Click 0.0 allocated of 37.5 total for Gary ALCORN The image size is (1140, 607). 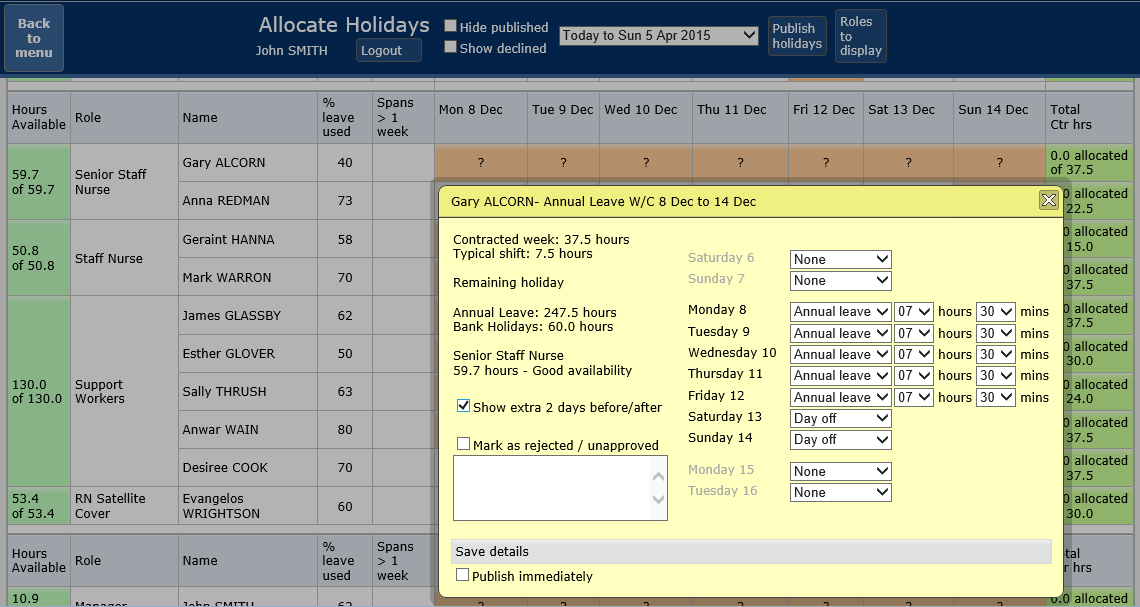tap(1089, 163)
